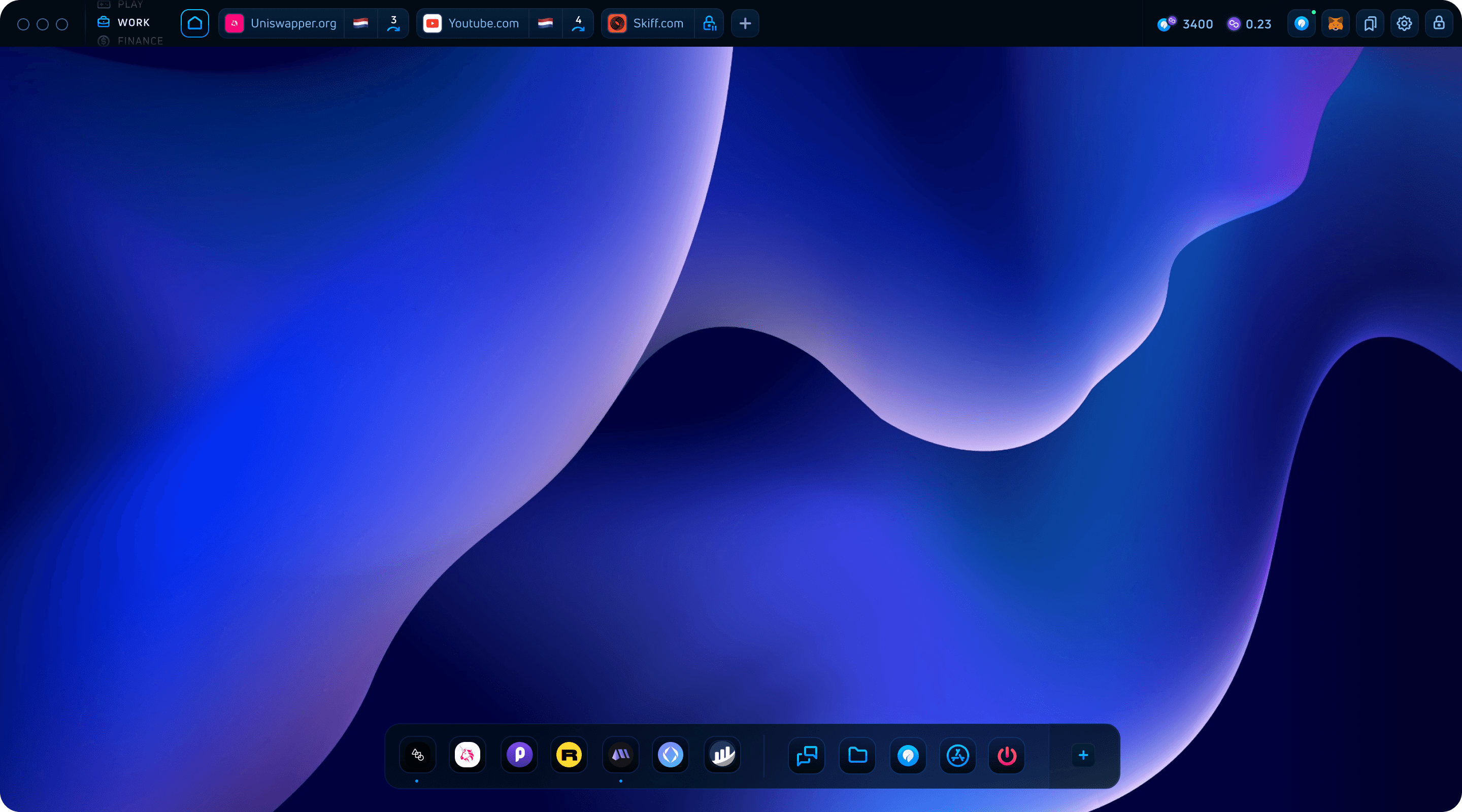
Task: Open the app store dock icon
Action: click(957, 755)
